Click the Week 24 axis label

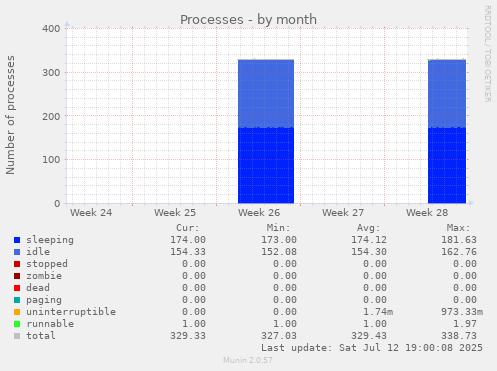click(x=91, y=213)
